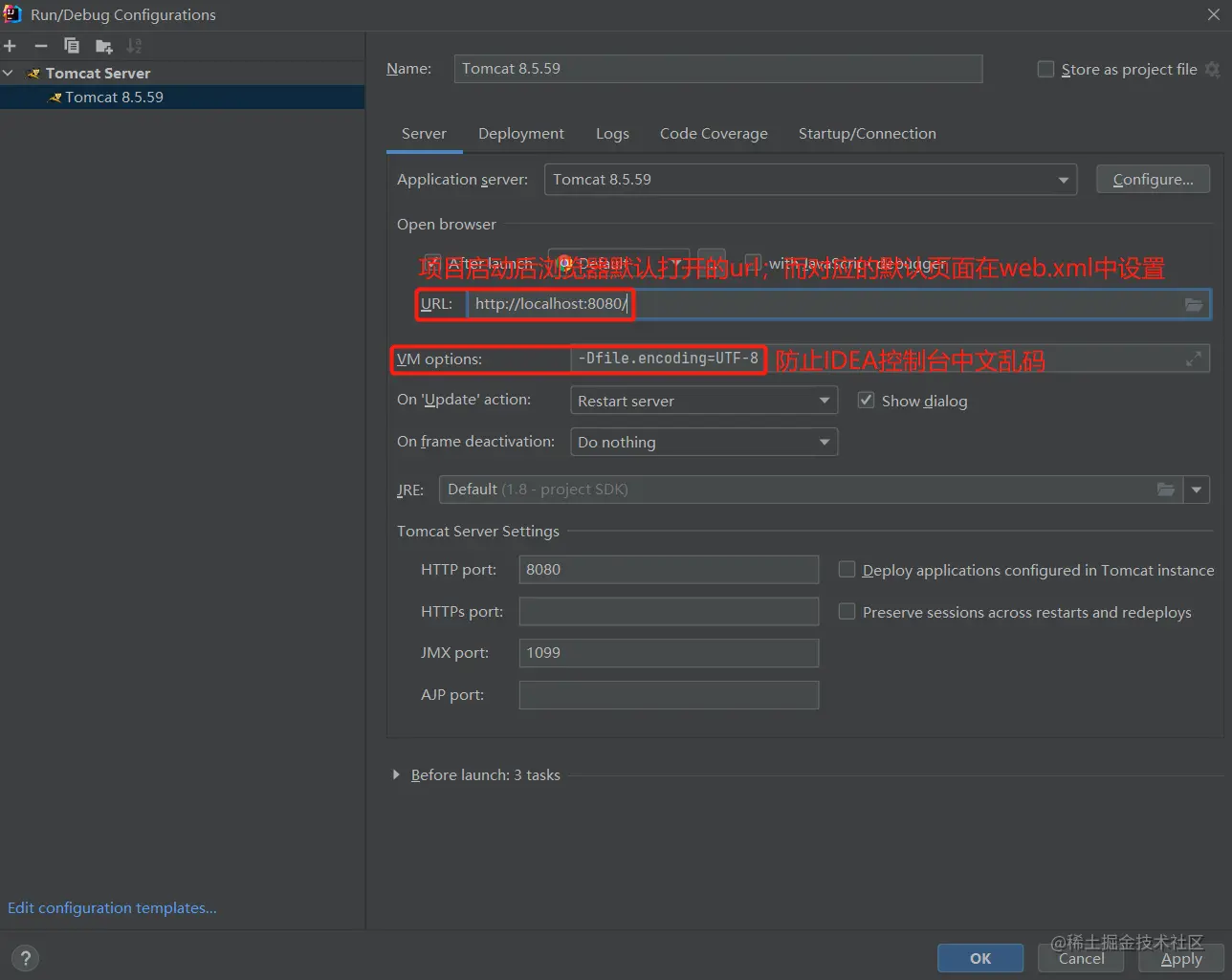Image resolution: width=1232 pixels, height=980 pixels.
Task: Open the JRE dropdown arrow
Action: [1197, 490]
